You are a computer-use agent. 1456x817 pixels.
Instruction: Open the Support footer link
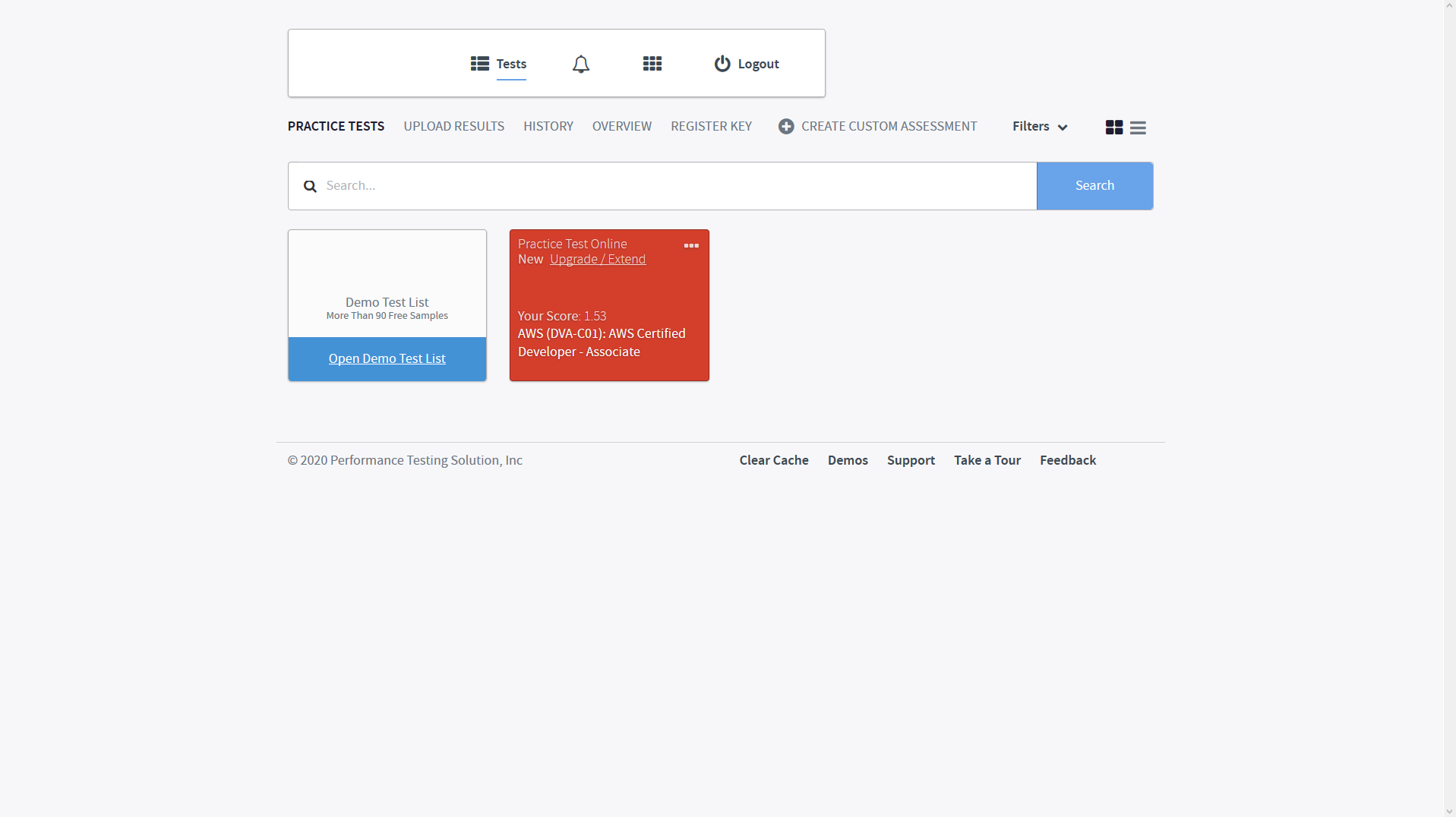pyautogui.click(x=911, y=460)
